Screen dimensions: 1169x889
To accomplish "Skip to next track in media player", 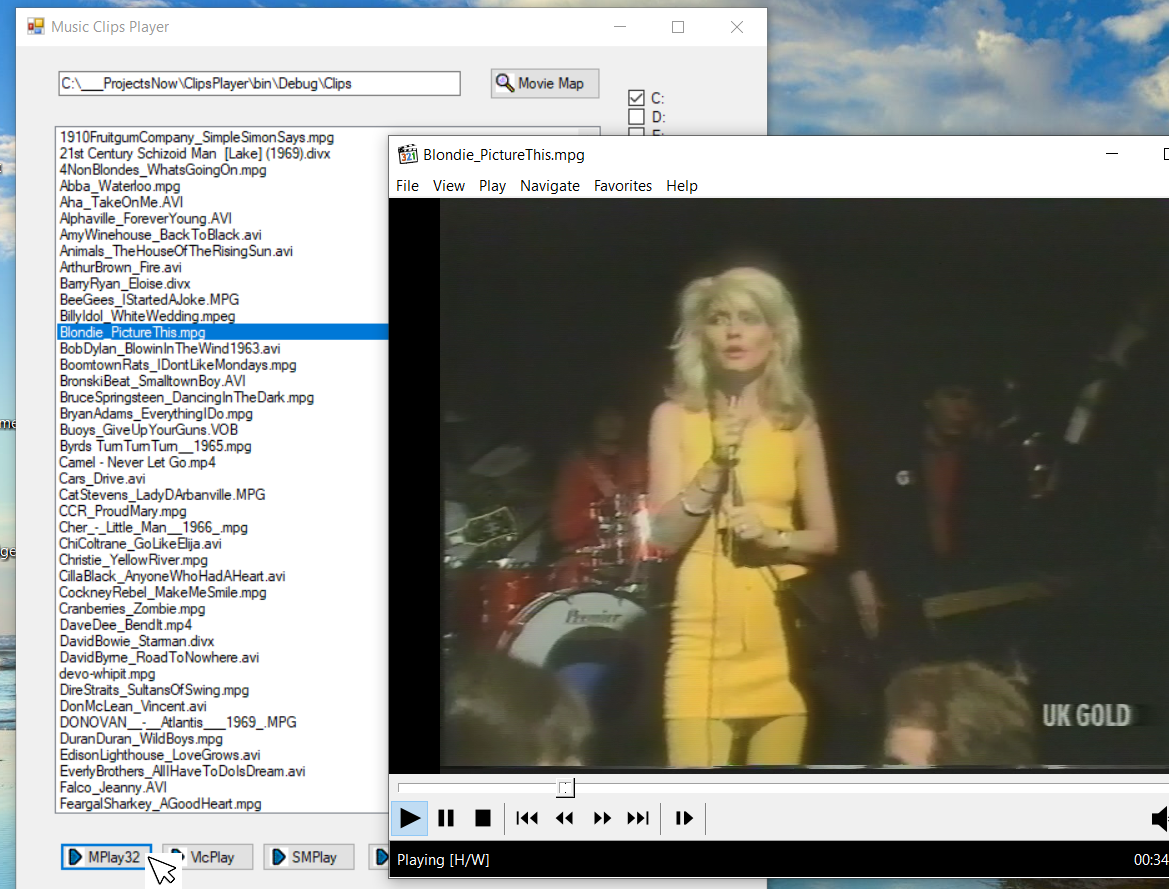I will pyautogui.click(x=638, y=818).
